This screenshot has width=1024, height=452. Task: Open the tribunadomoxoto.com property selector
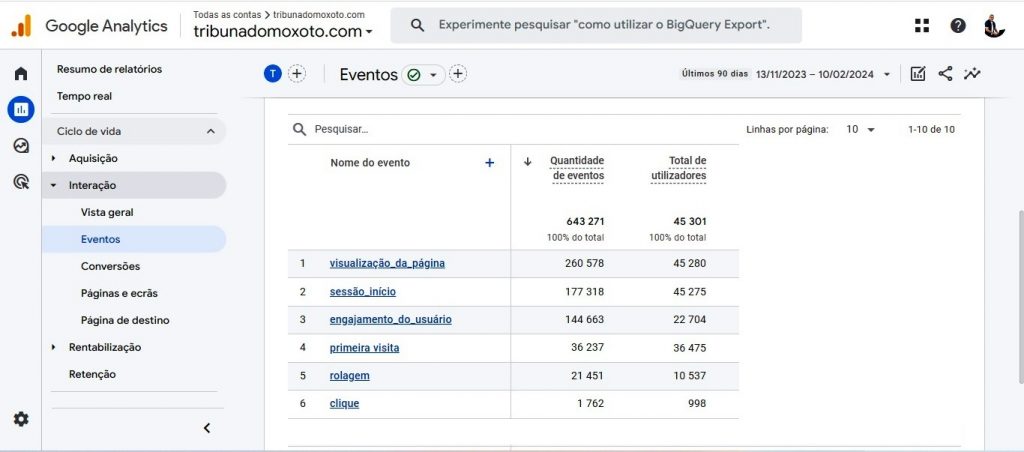click(x=283, y=32)
